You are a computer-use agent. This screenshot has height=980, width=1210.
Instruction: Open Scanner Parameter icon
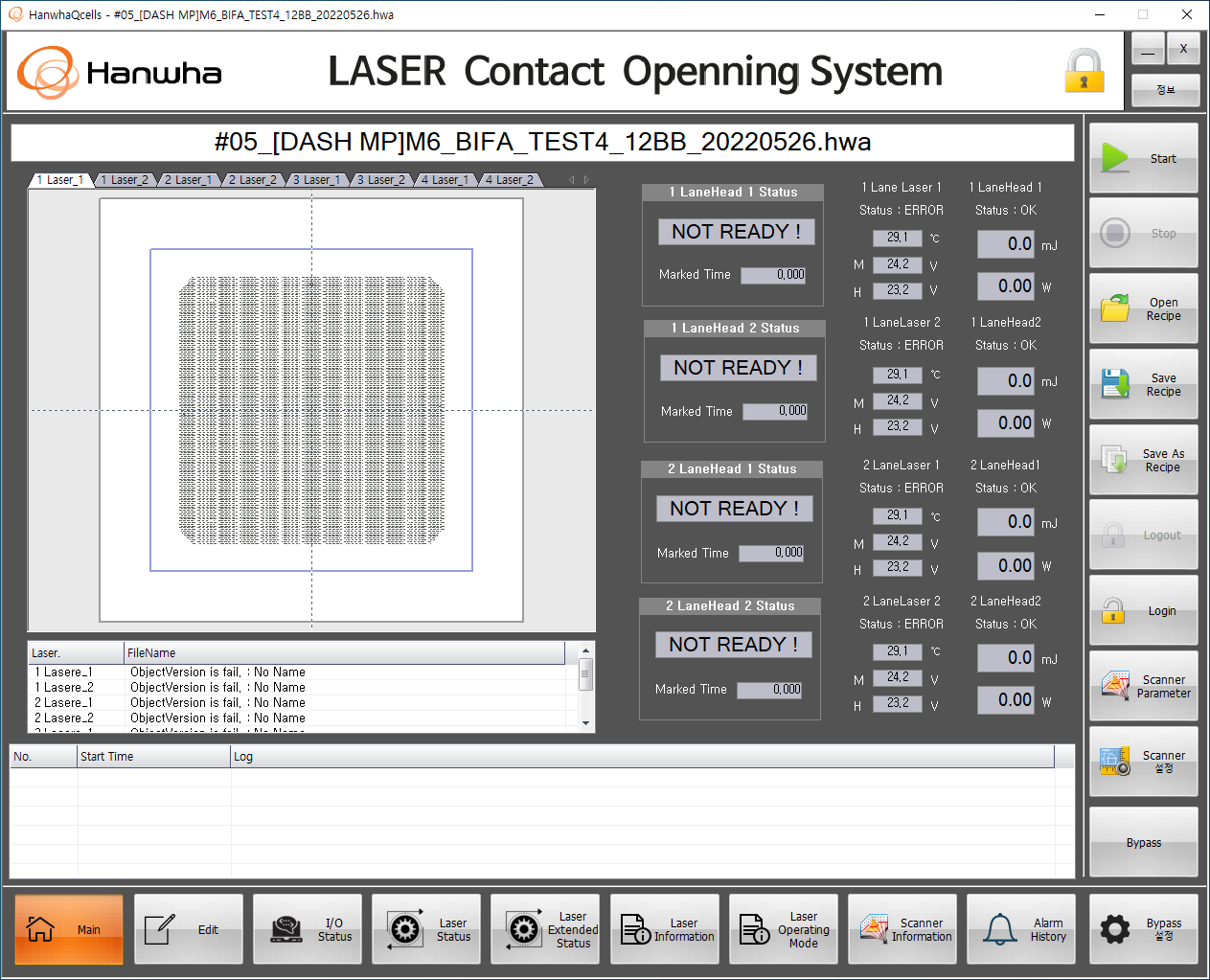click(1115, 686)
